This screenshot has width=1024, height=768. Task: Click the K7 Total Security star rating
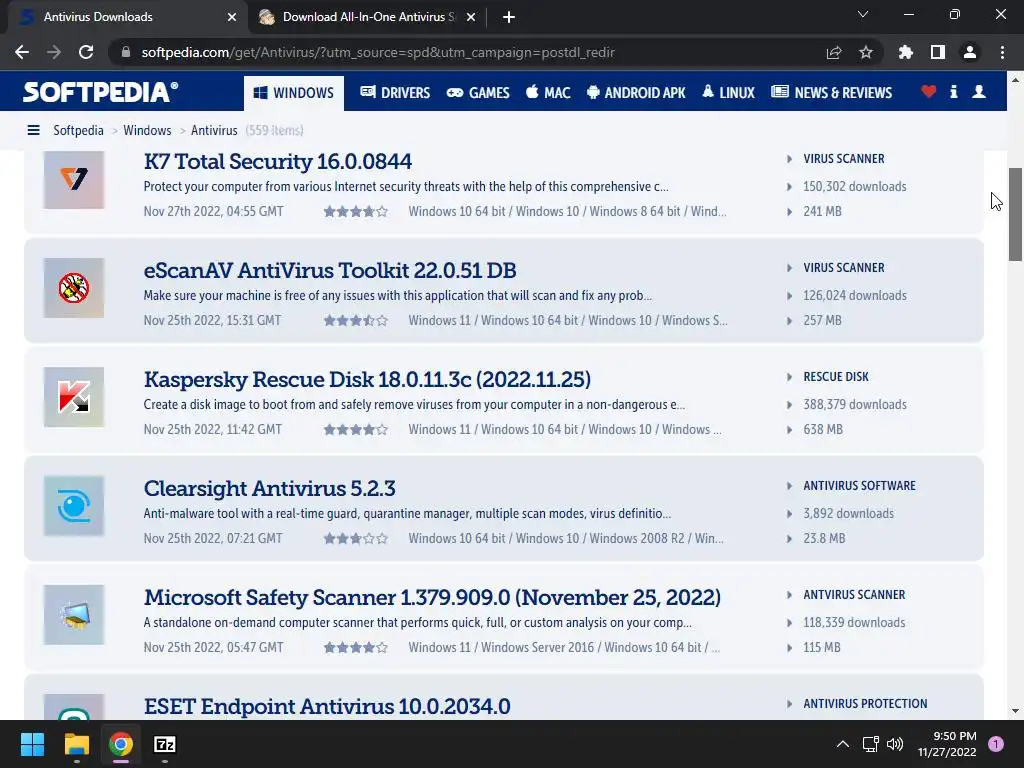click(x=356, y=212)
